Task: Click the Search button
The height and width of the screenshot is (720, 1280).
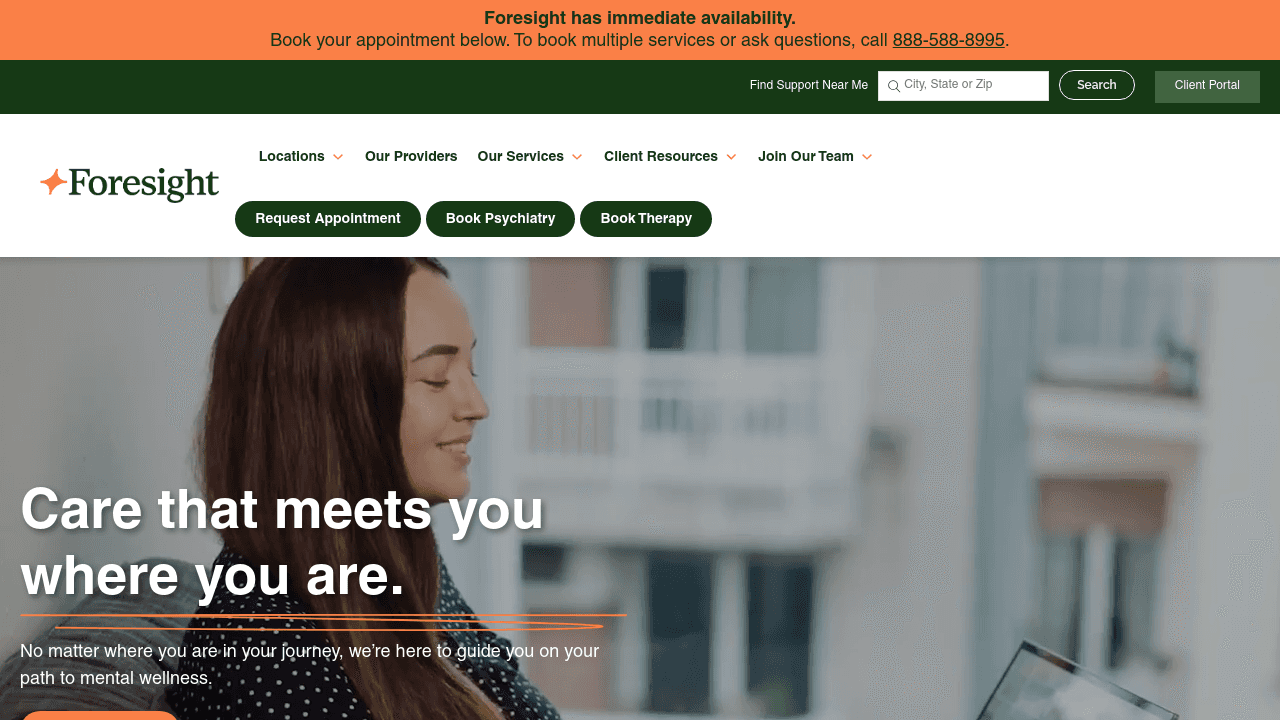Action: (1097, 85)
